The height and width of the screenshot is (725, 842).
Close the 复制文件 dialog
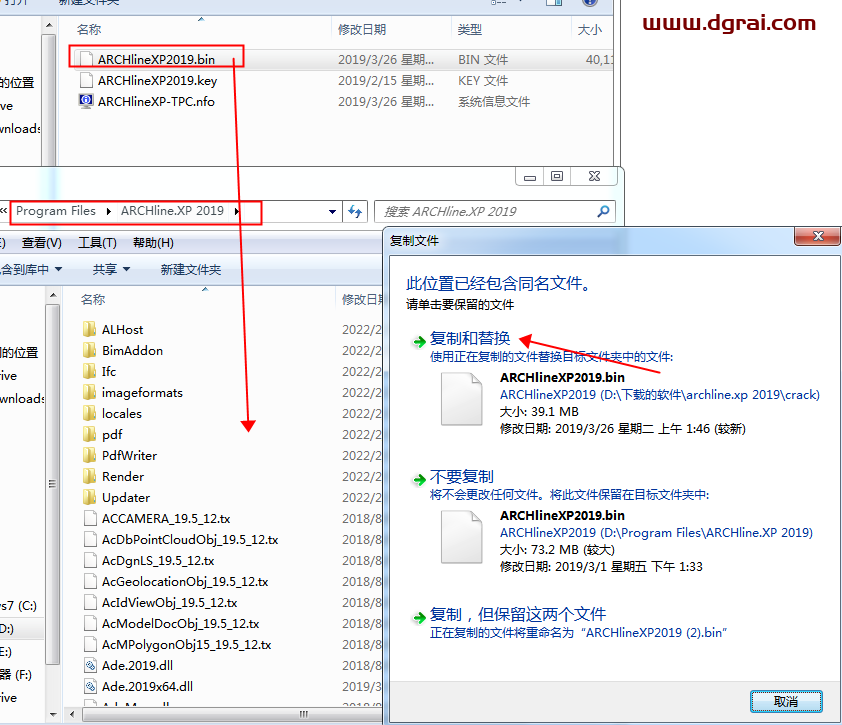click(x=818, y=236)
